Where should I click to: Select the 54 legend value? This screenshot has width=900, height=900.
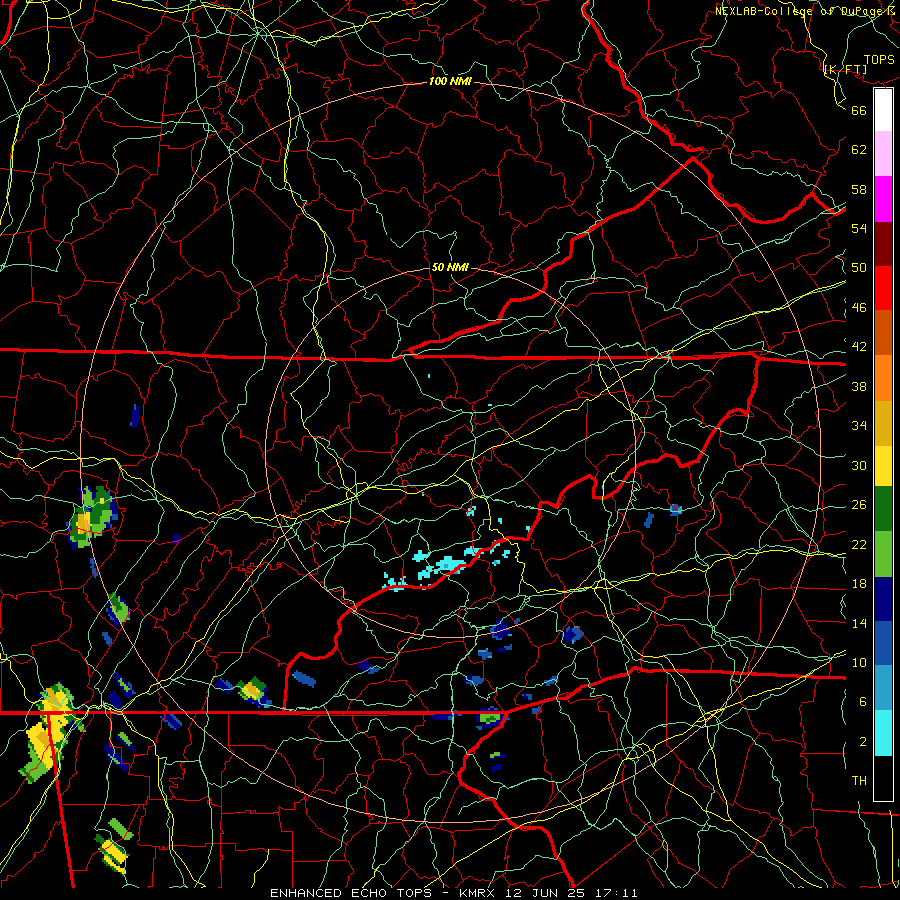tap(859, 228)
